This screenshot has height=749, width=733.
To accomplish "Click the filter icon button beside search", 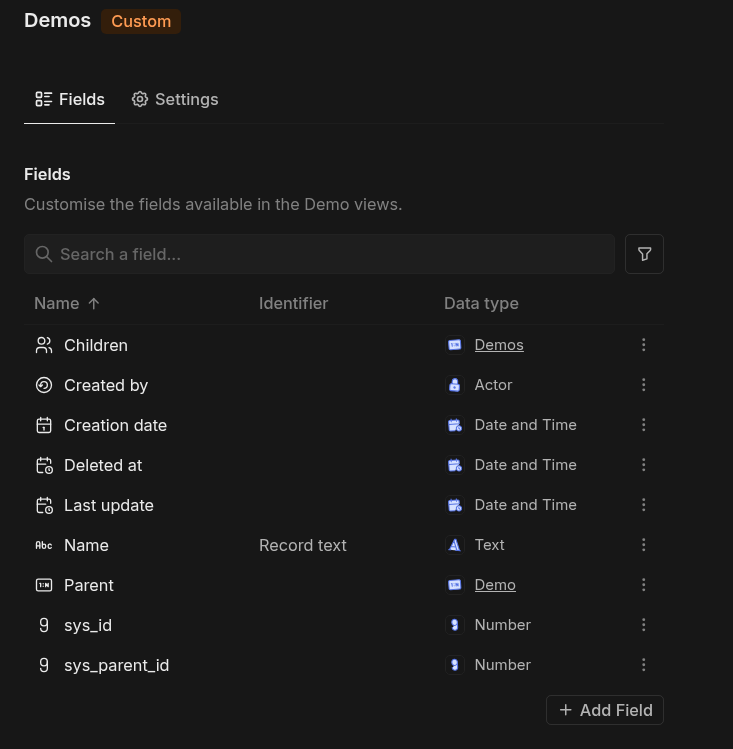I will [644, 254].
